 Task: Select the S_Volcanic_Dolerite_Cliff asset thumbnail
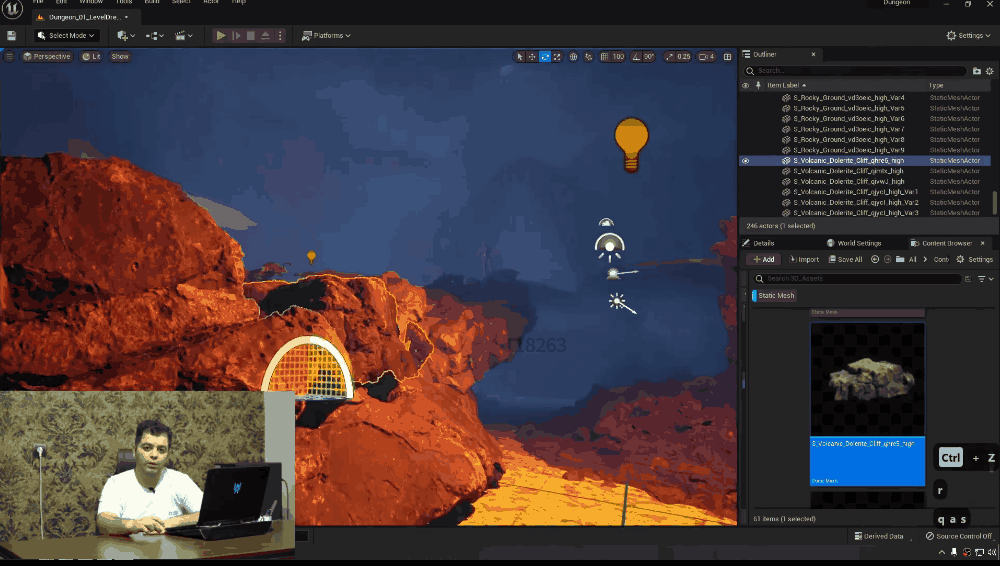pos(867,379)
